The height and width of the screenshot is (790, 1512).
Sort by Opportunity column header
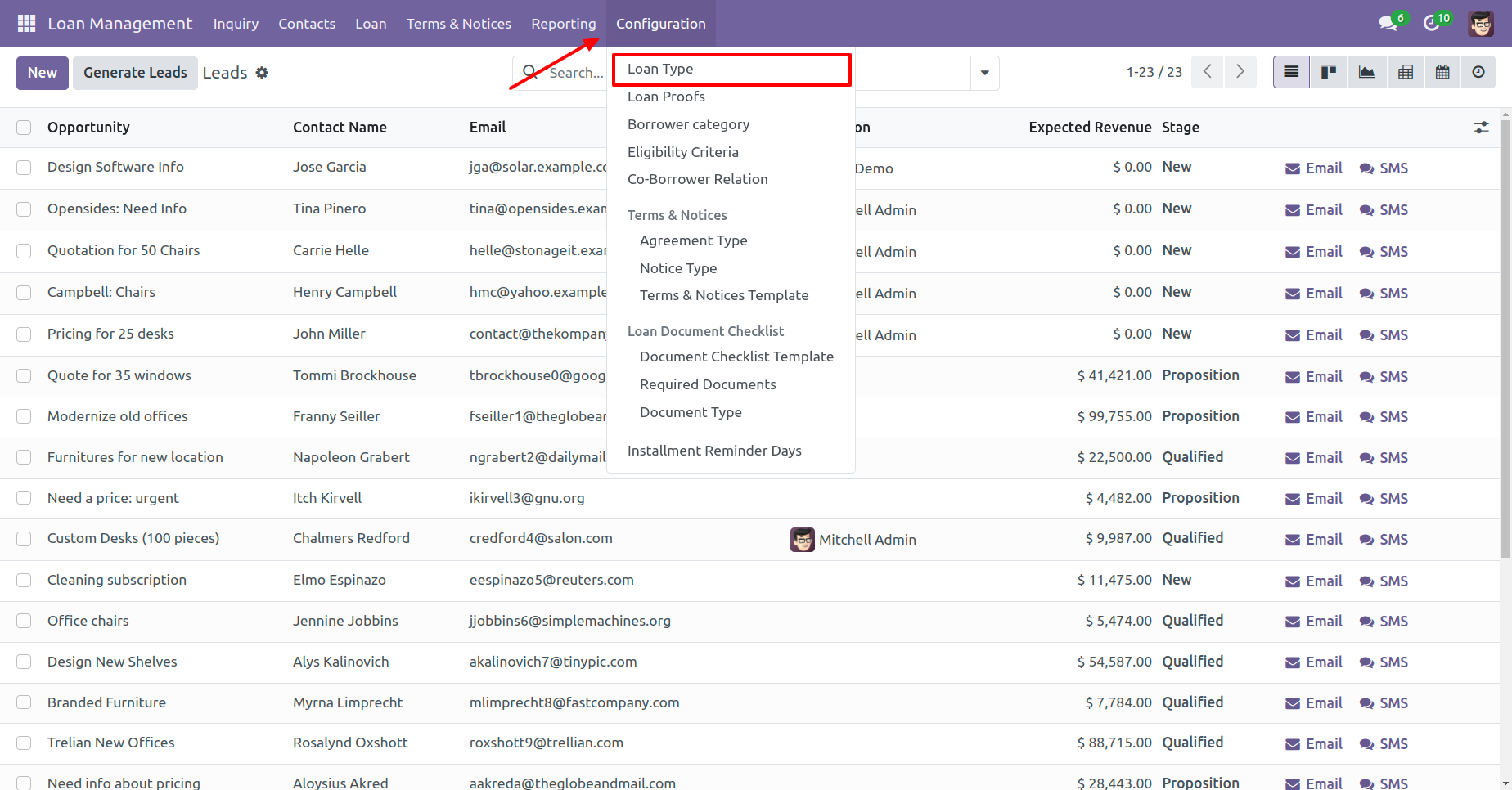(88, 128)
